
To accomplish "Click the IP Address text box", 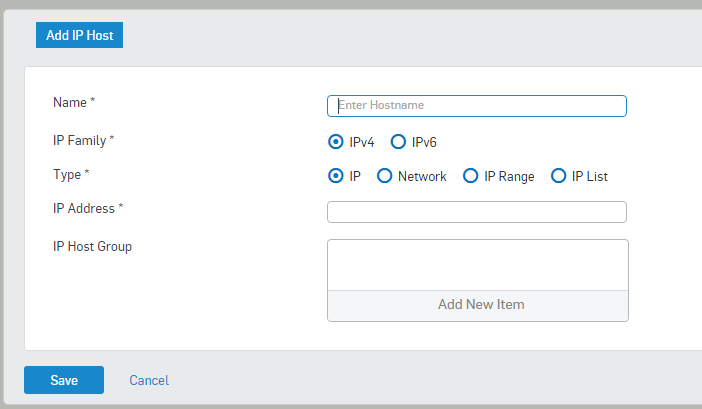I will (477, 212).
